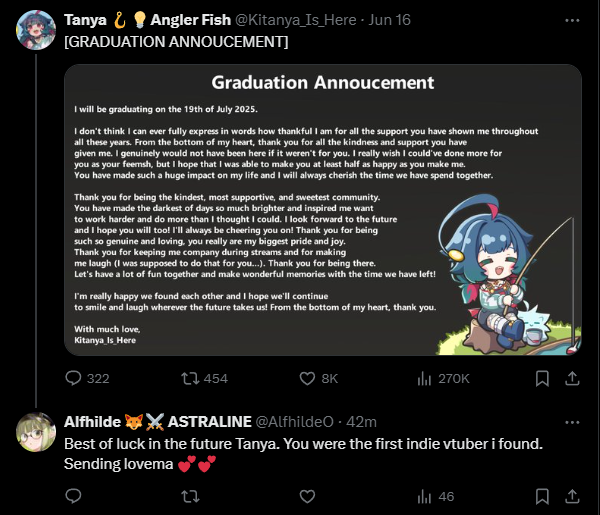The image size is (600, 515).
Task: Share Tanya's graduation announcement post
Action: click(x=572, y=378)
